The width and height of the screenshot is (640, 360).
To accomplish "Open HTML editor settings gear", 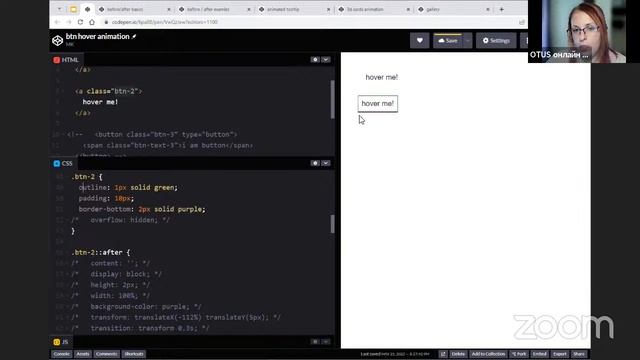I will coord(315,60).
